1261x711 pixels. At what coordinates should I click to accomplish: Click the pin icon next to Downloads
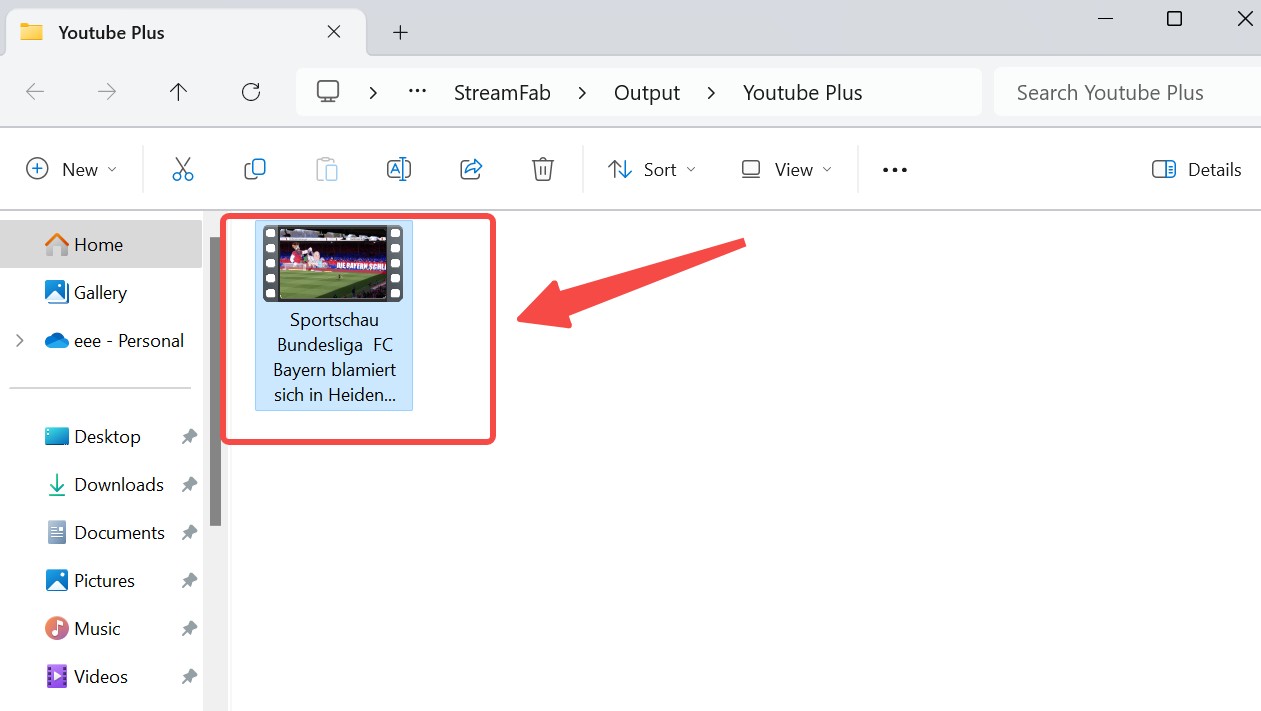[189, 485]
